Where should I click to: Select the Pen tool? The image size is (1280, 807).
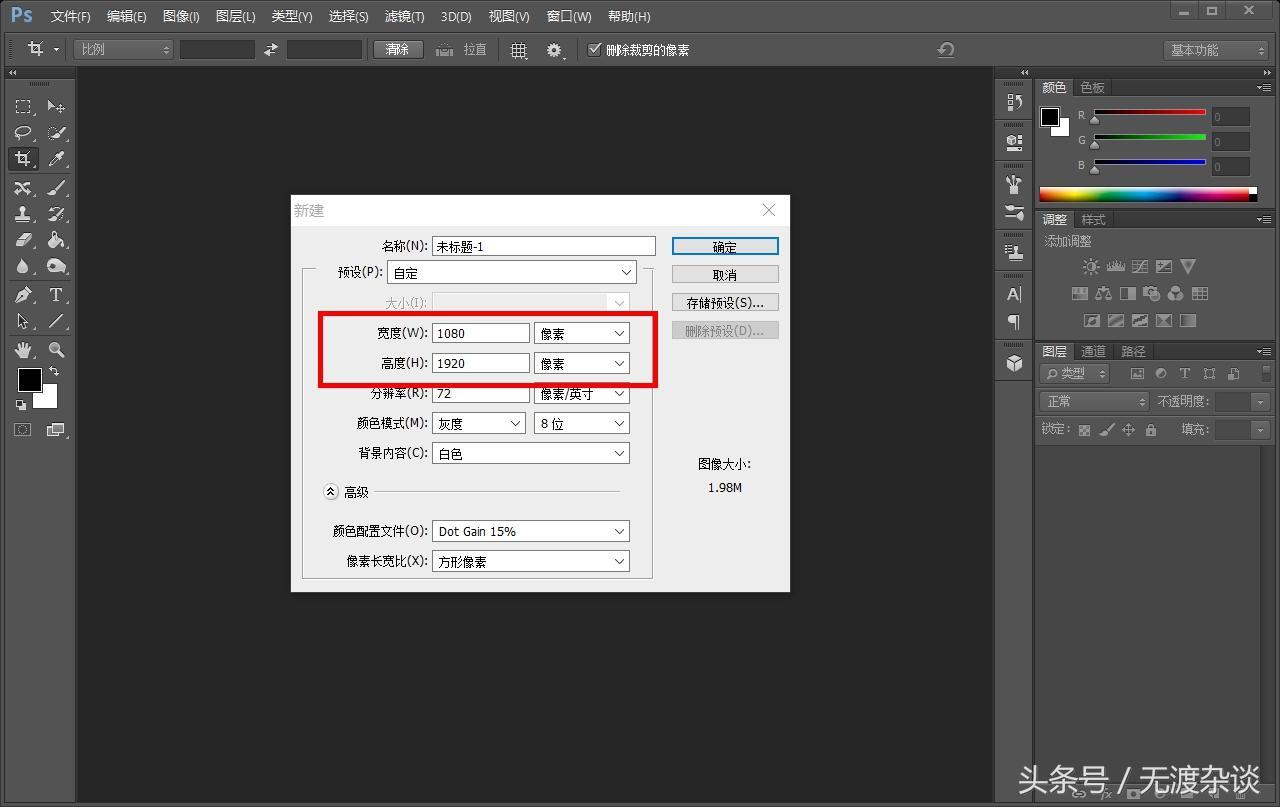(23, 295)
